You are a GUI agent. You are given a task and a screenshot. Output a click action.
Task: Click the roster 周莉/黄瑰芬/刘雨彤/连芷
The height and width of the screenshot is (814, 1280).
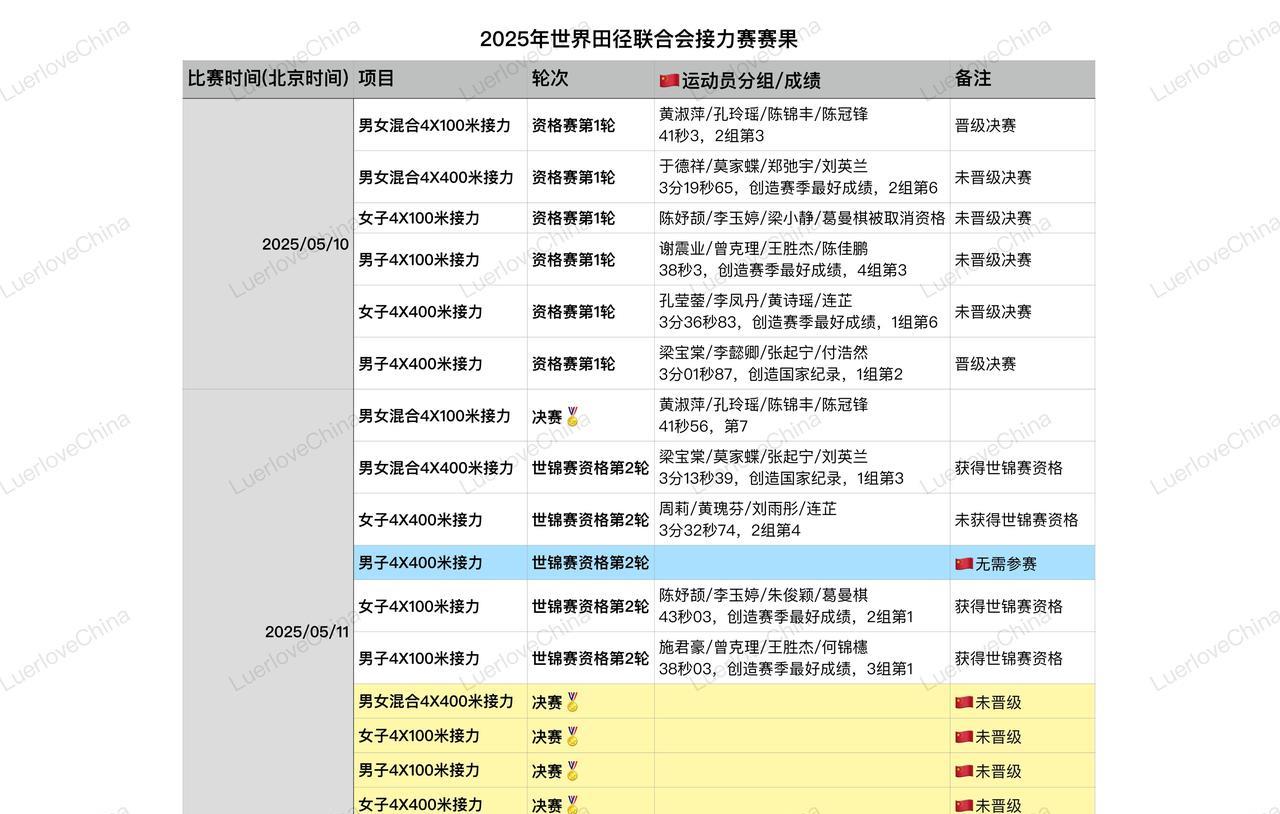748,508
